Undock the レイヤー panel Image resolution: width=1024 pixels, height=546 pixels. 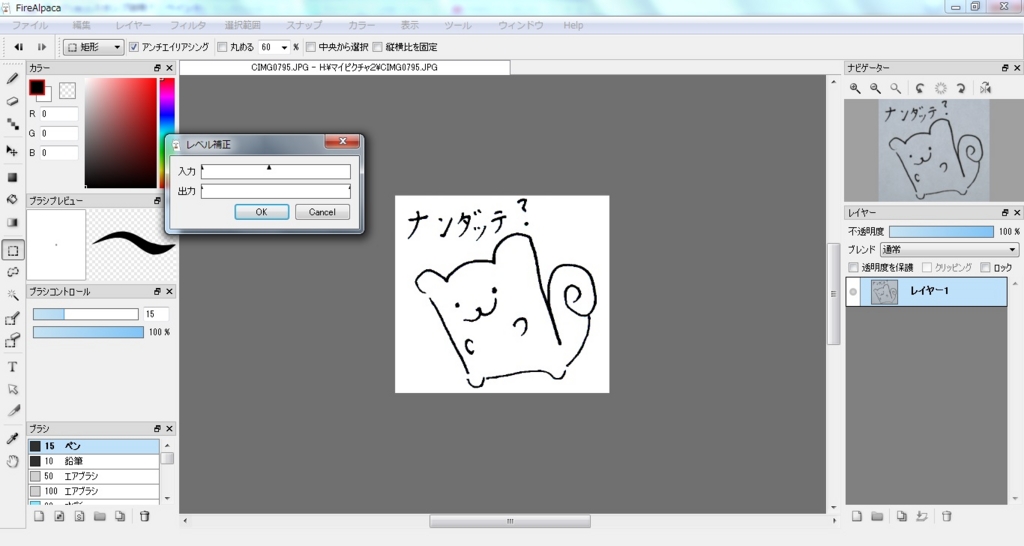[x=1005, y=213]
